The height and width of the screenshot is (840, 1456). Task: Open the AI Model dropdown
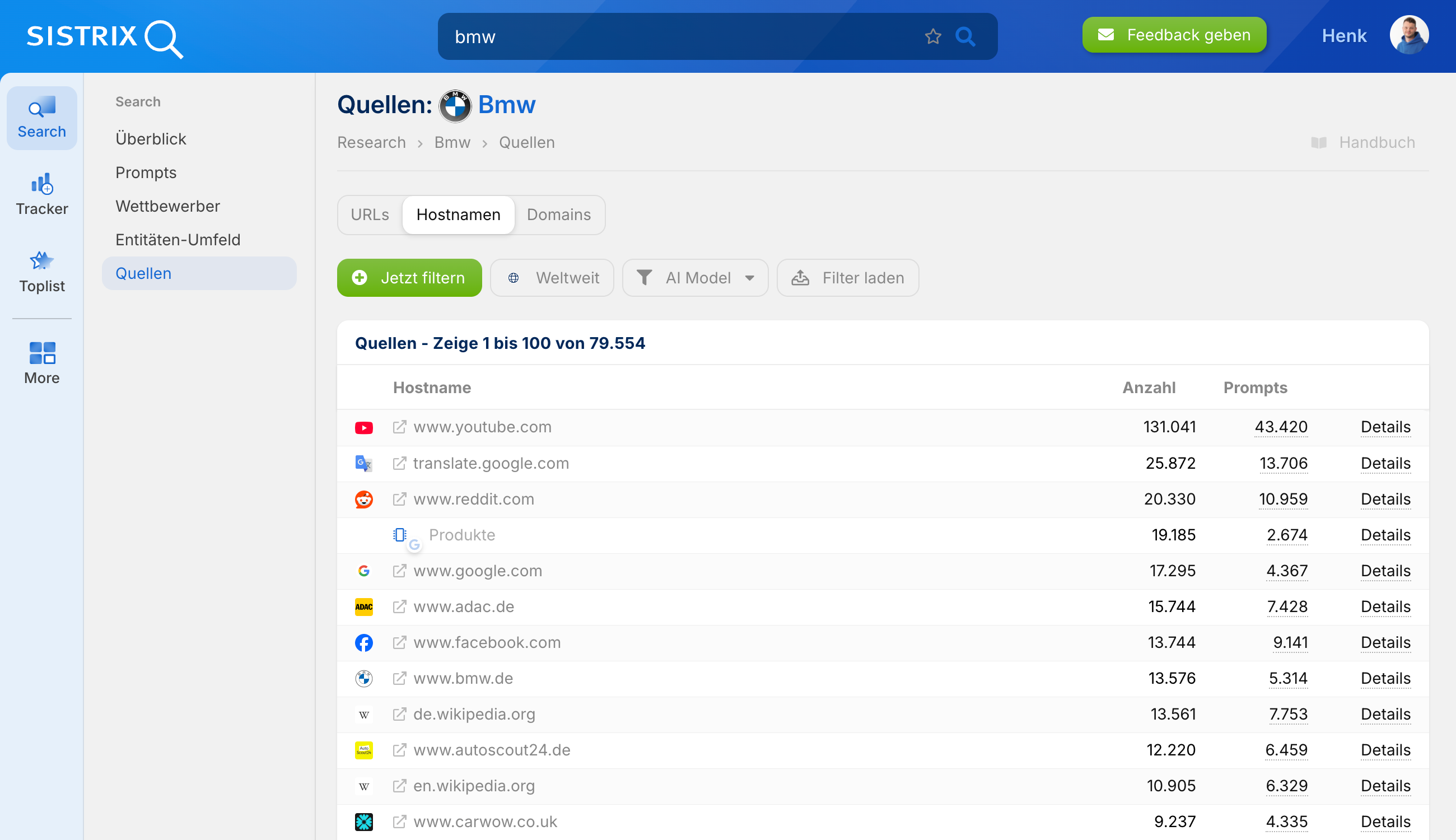pyautogui.click(x=694, y=278)
